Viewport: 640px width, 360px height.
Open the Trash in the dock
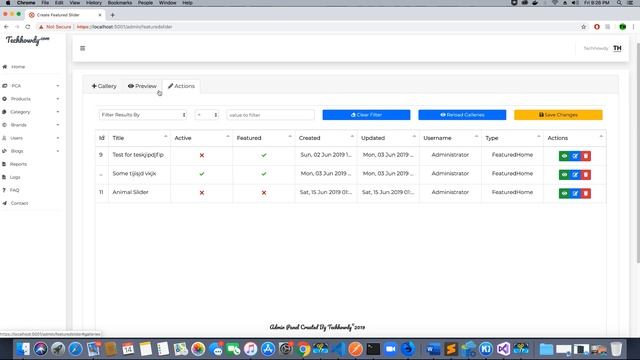click(x=616, y=349)
